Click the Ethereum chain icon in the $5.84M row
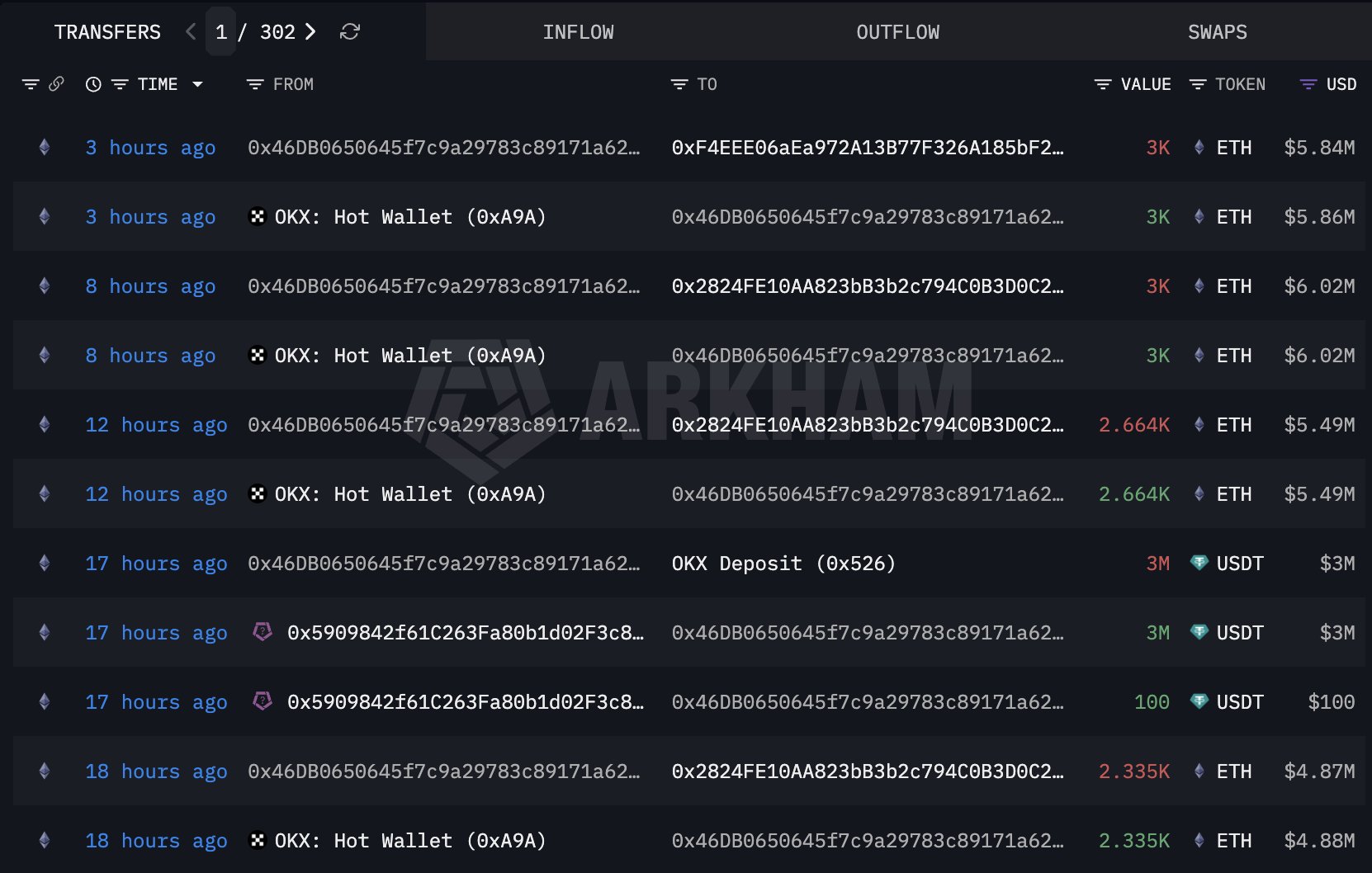This screenshot has height=873, width=1372. (x=45, y=148)
